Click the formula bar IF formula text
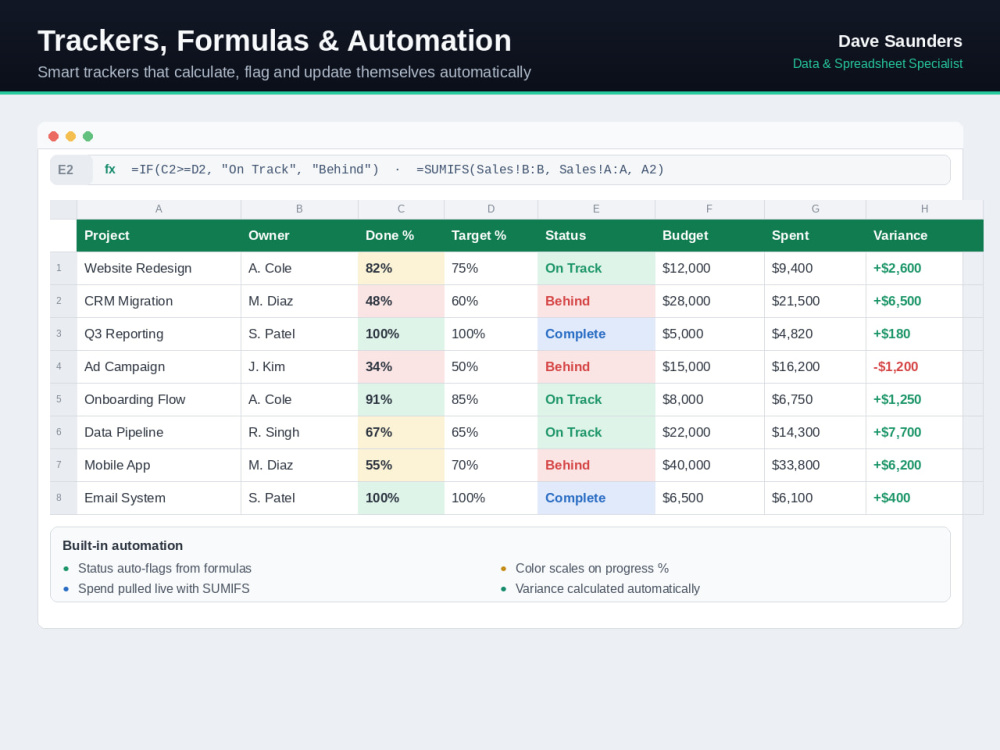The width and height of the screenshot is (1000, 750). click(255, 170)
